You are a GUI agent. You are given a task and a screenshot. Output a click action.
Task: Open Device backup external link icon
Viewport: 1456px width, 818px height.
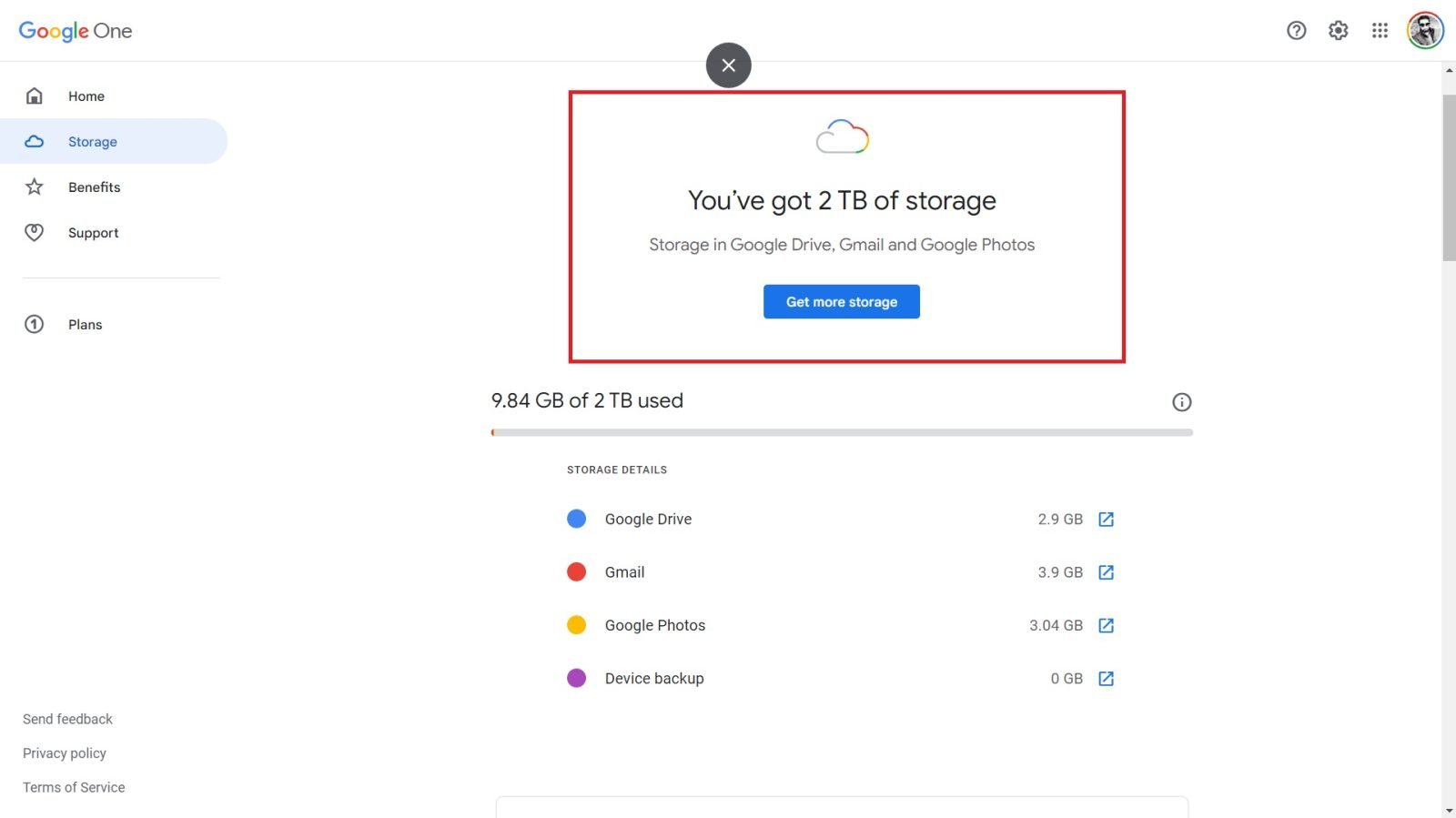[x=1106, y=679]
